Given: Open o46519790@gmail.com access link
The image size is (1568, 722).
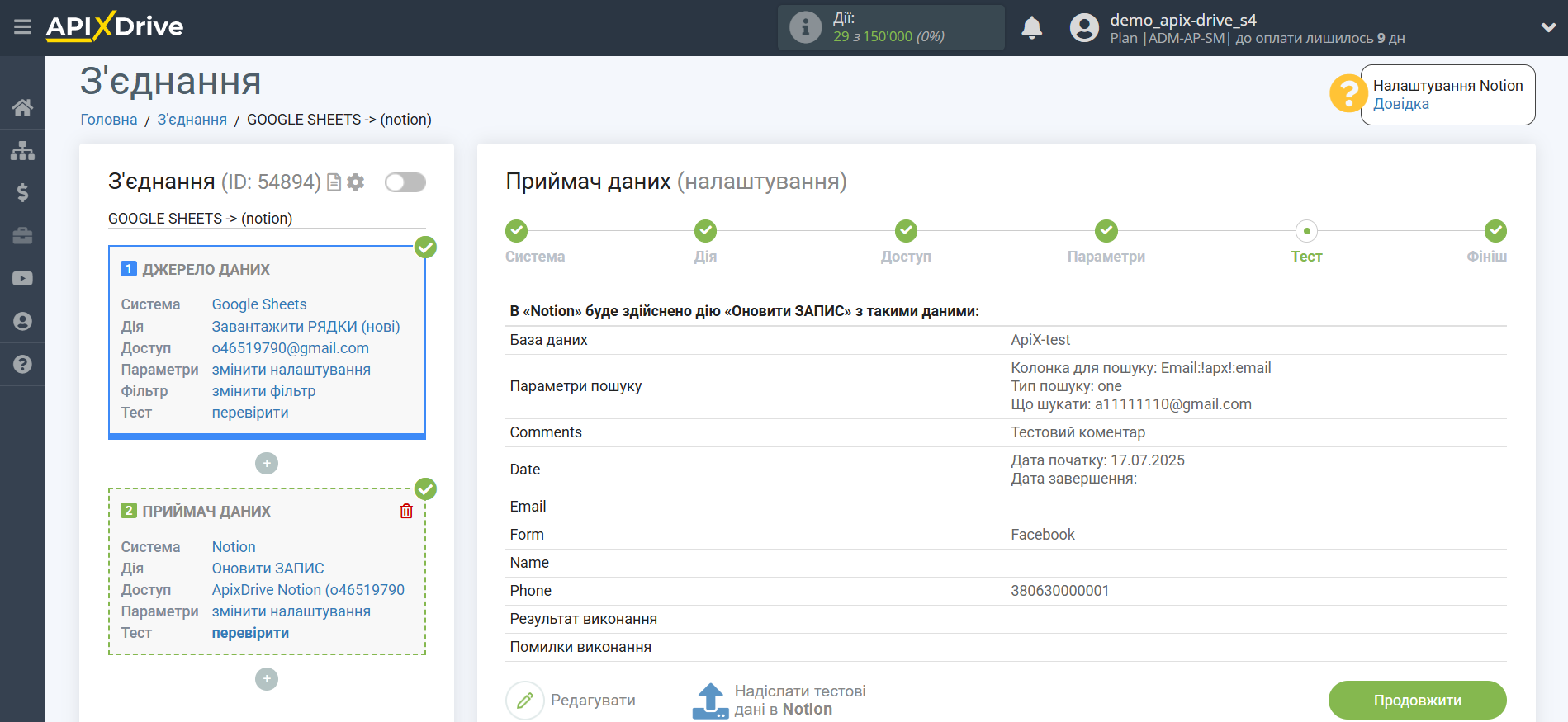Looking at the screenshot, I should pyautogui.click(x=291, y=348).
